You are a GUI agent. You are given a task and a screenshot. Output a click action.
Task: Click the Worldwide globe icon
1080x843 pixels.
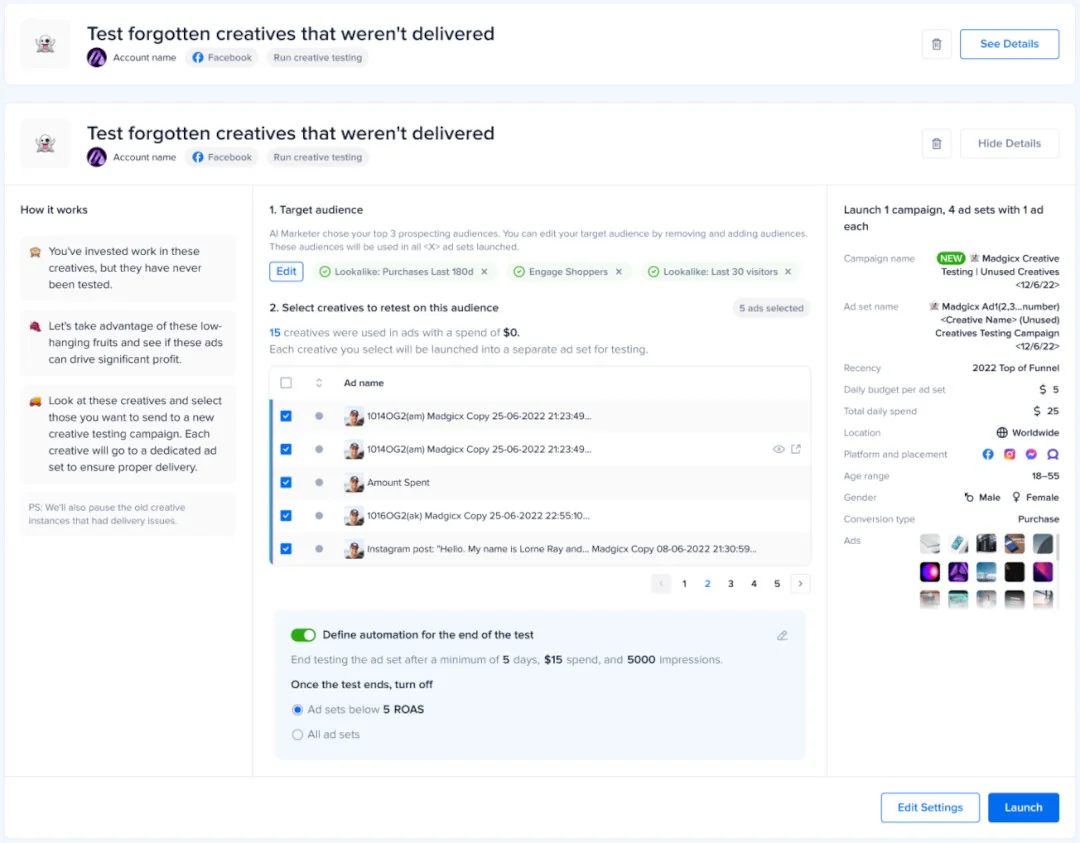pos(1002,433)
